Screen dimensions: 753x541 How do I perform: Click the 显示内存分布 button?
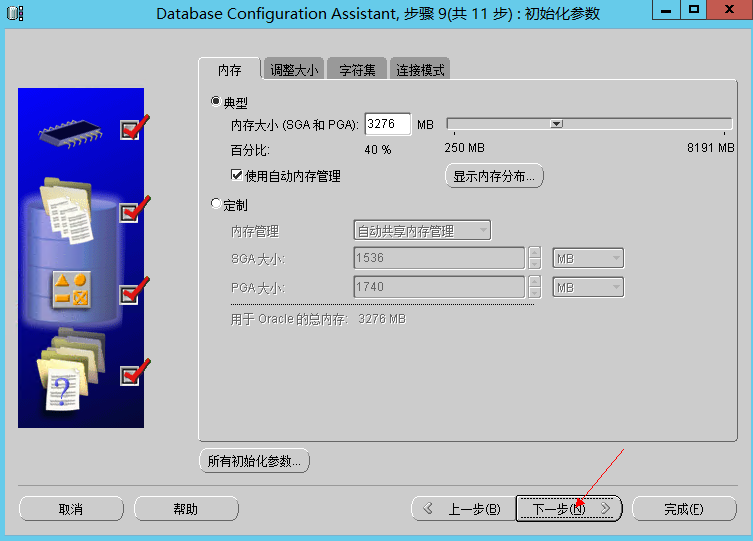pyautogui.click(x=494, y=177)
